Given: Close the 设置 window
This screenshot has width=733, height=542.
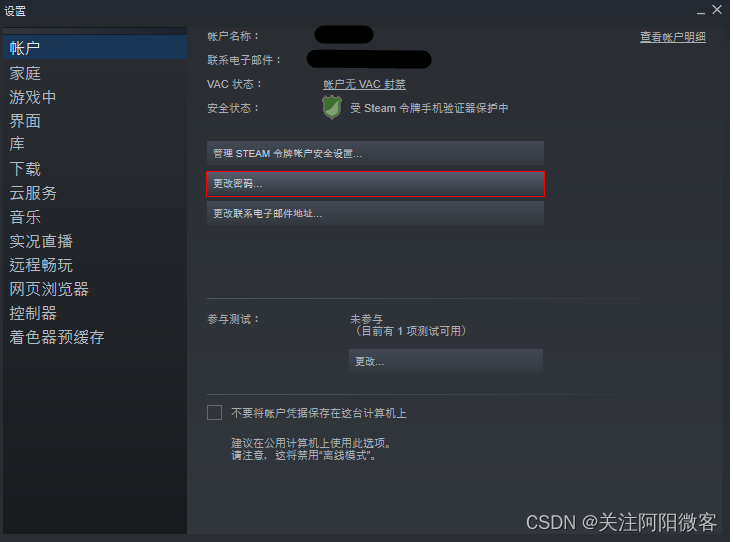Looking at the screenshot, I should (x=717, y=9).
